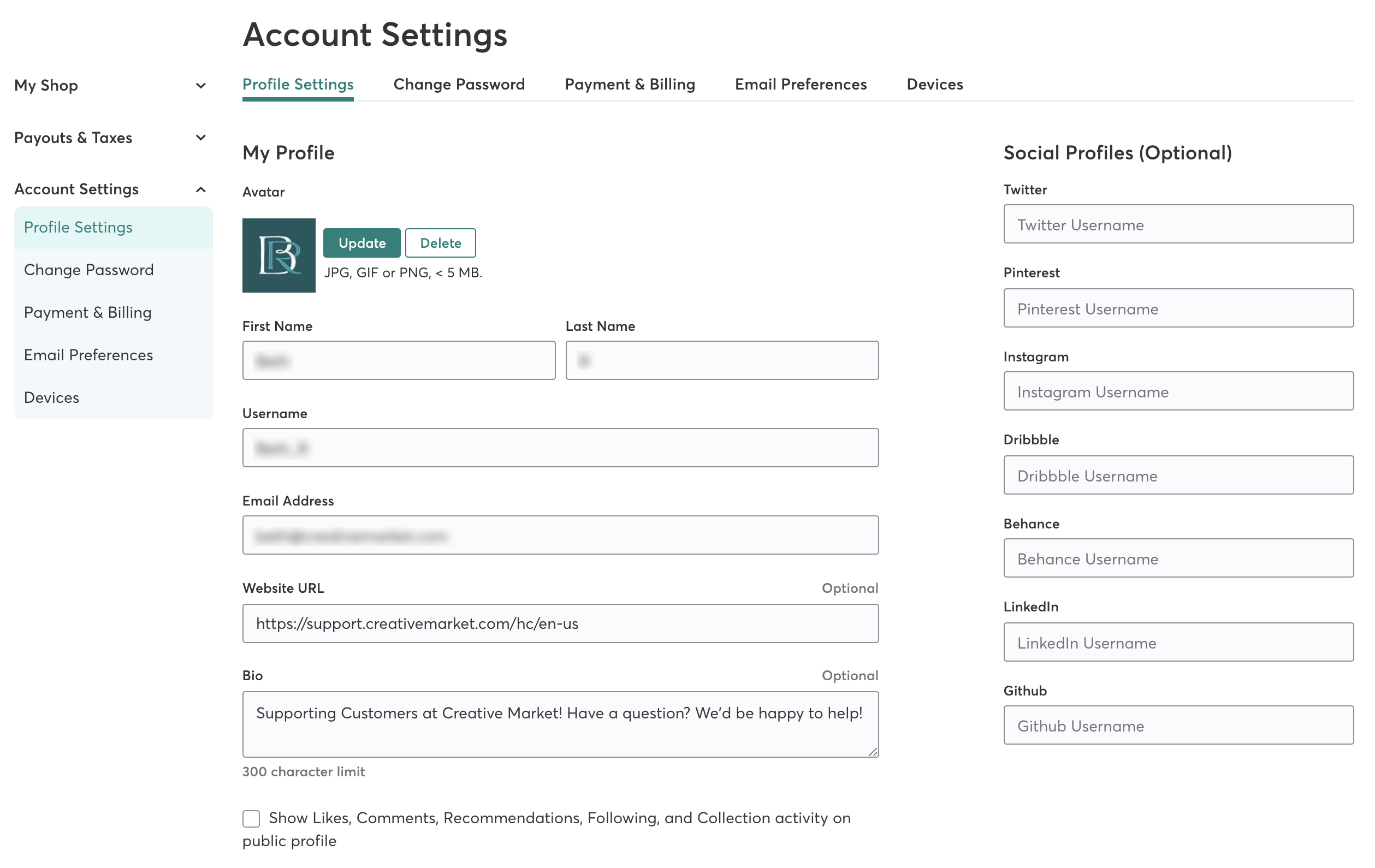Open the Devices tab
The image size is (1375, 868).
(x=934, y=84)
